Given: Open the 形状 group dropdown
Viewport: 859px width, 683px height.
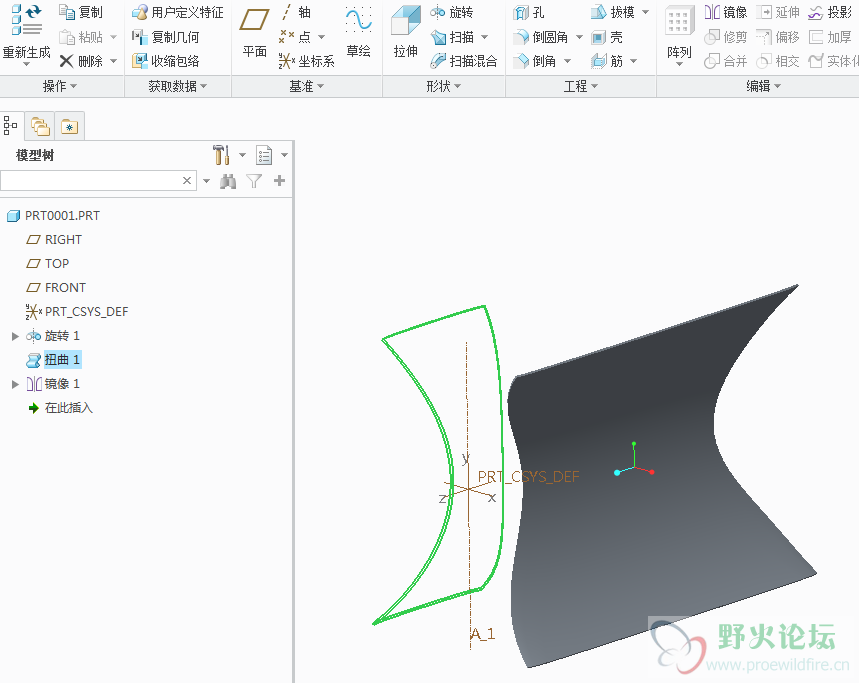Looking at the screenshot, I should click(x=444, y=86).
